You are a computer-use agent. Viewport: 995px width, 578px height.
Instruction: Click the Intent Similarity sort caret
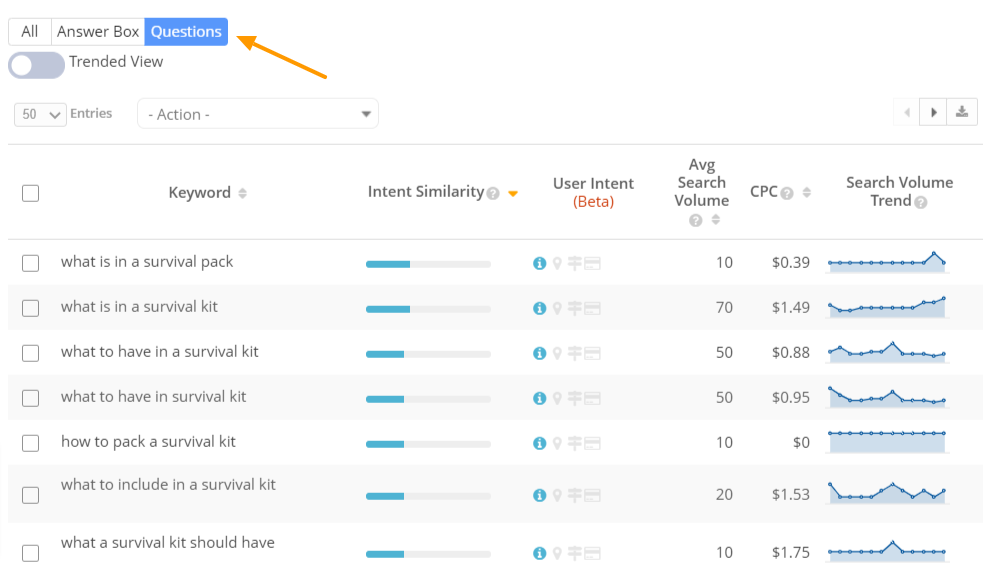[x=513, y=192]
